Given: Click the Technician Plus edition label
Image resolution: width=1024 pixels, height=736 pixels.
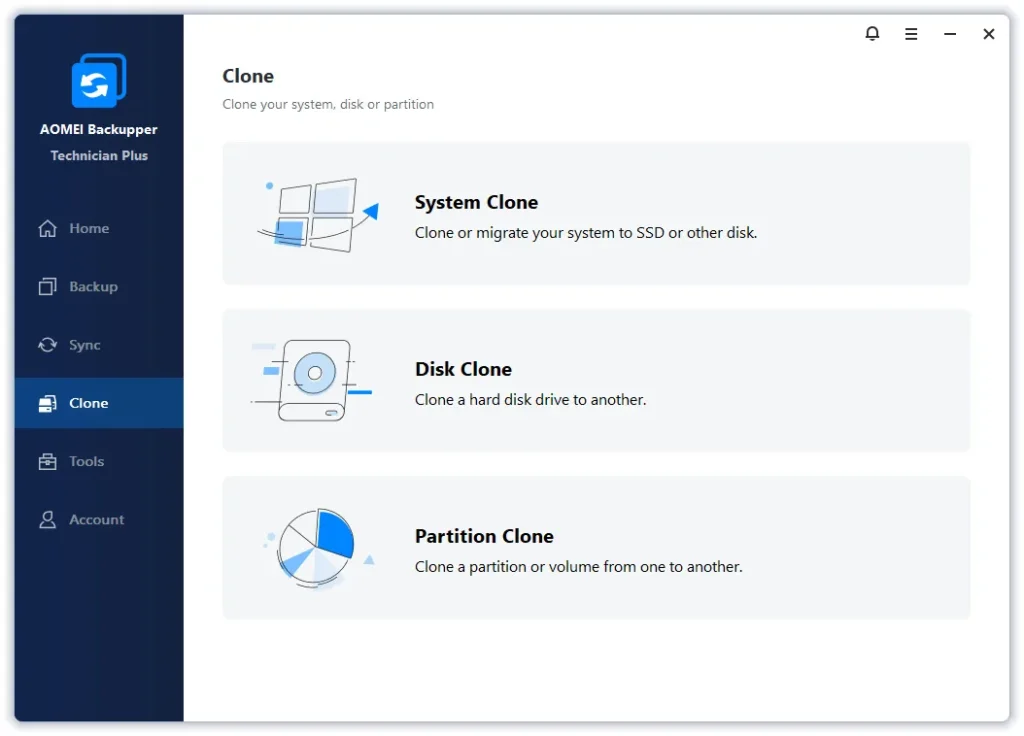Looking at the screenshot, I should [x=99, y=156].
